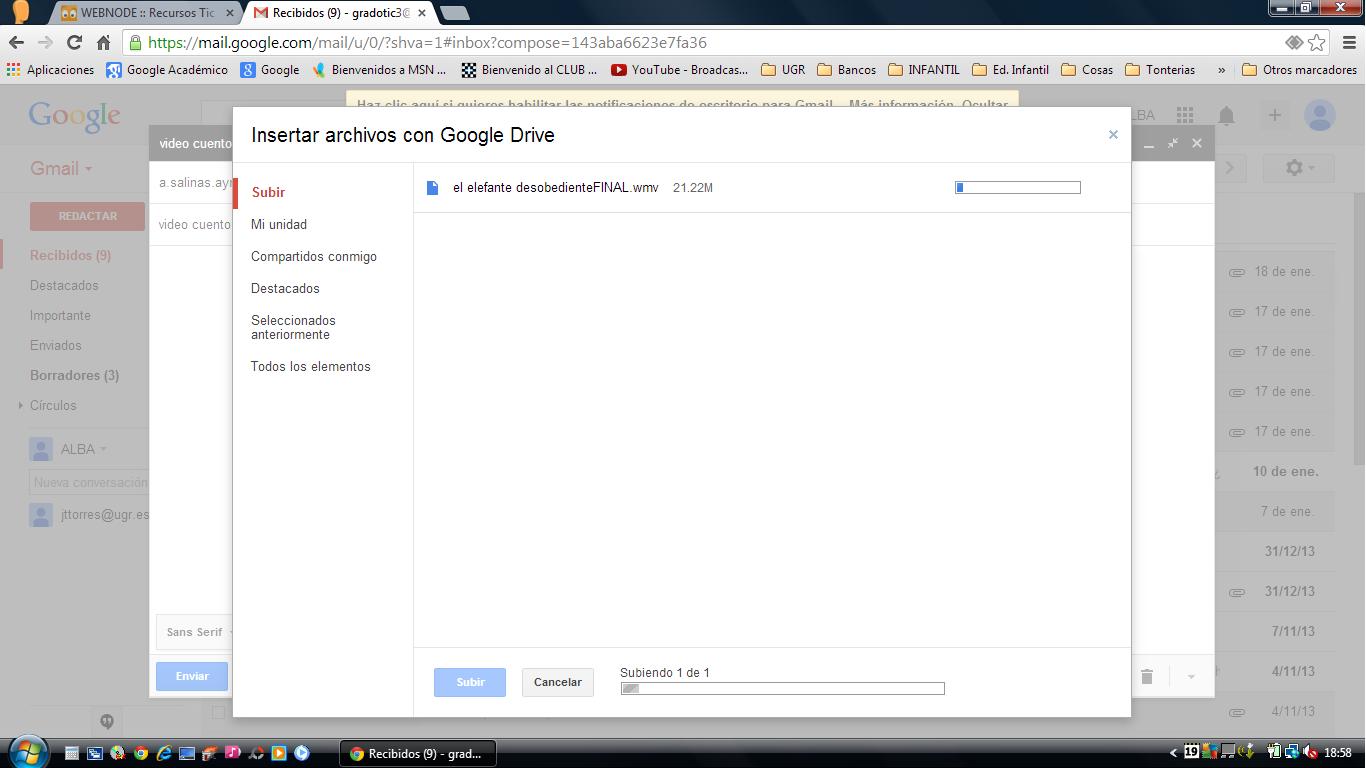Image resolution: width=1366 pixels, height=768 pixels.
Task: Click the Google logo
Action: (75, 115)
